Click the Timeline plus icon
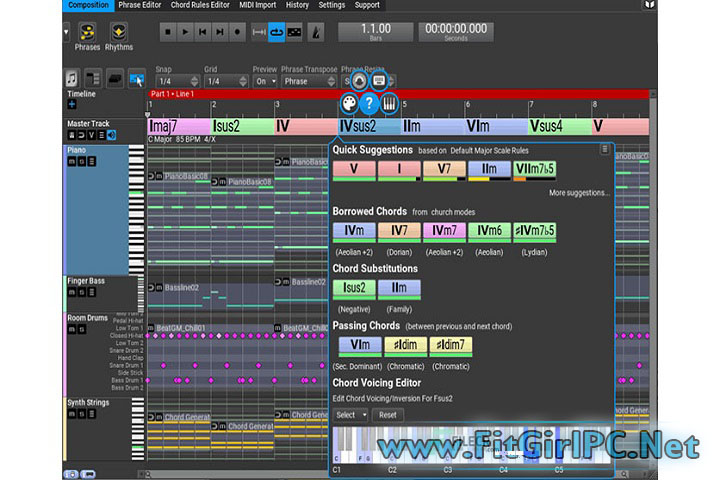Image resolution: width=720 pixels, height=480 pixels. click(72, 104)
